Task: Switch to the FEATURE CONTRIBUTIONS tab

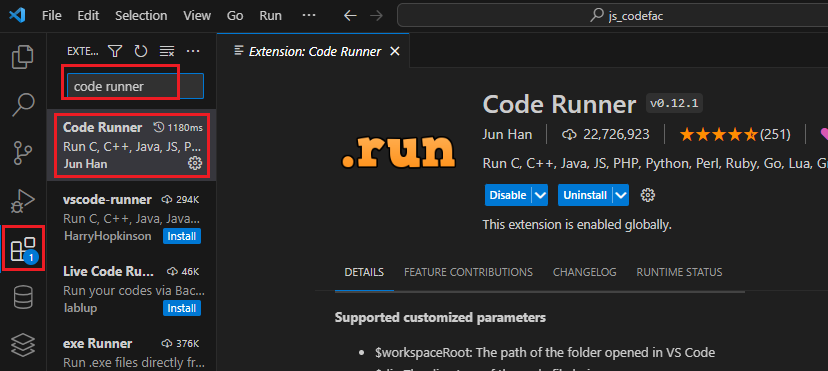Action: [468, 272]
